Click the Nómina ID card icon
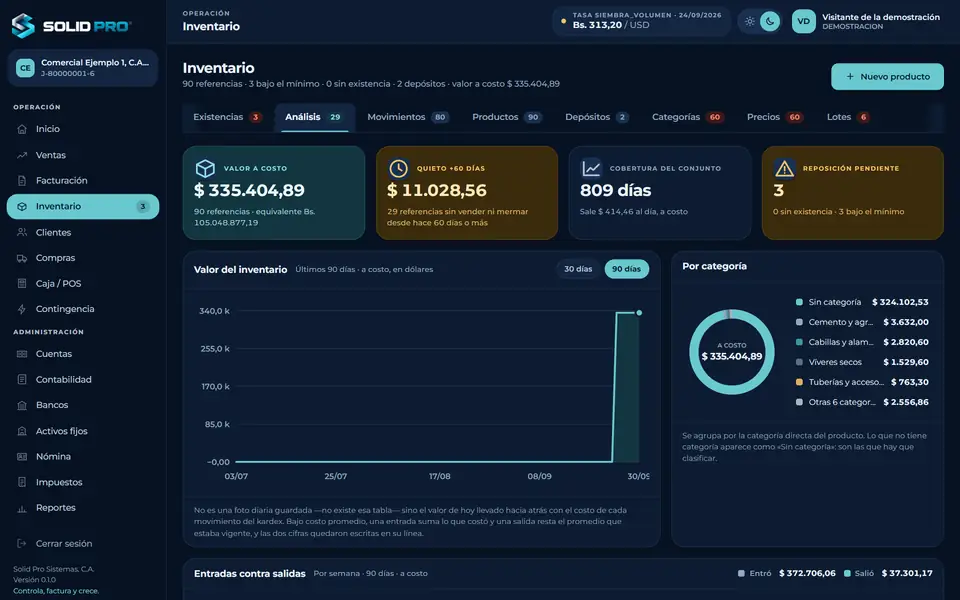 (x=22, y=457)
